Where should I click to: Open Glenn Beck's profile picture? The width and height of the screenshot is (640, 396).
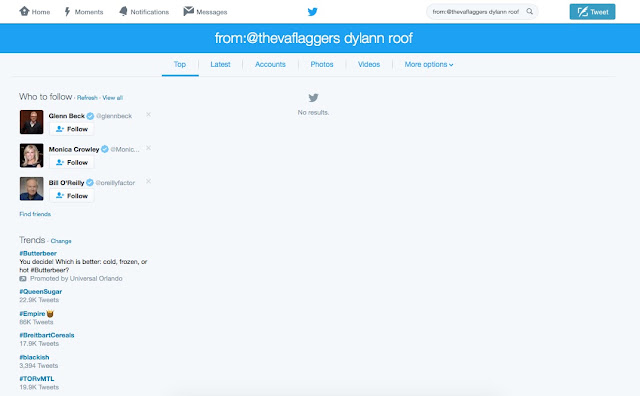pos(31,122)
